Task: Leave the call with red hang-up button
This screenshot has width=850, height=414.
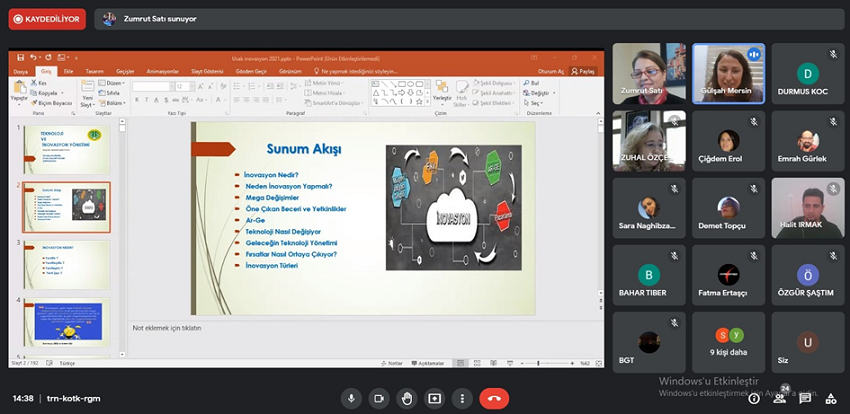Action: coord(494,398)
